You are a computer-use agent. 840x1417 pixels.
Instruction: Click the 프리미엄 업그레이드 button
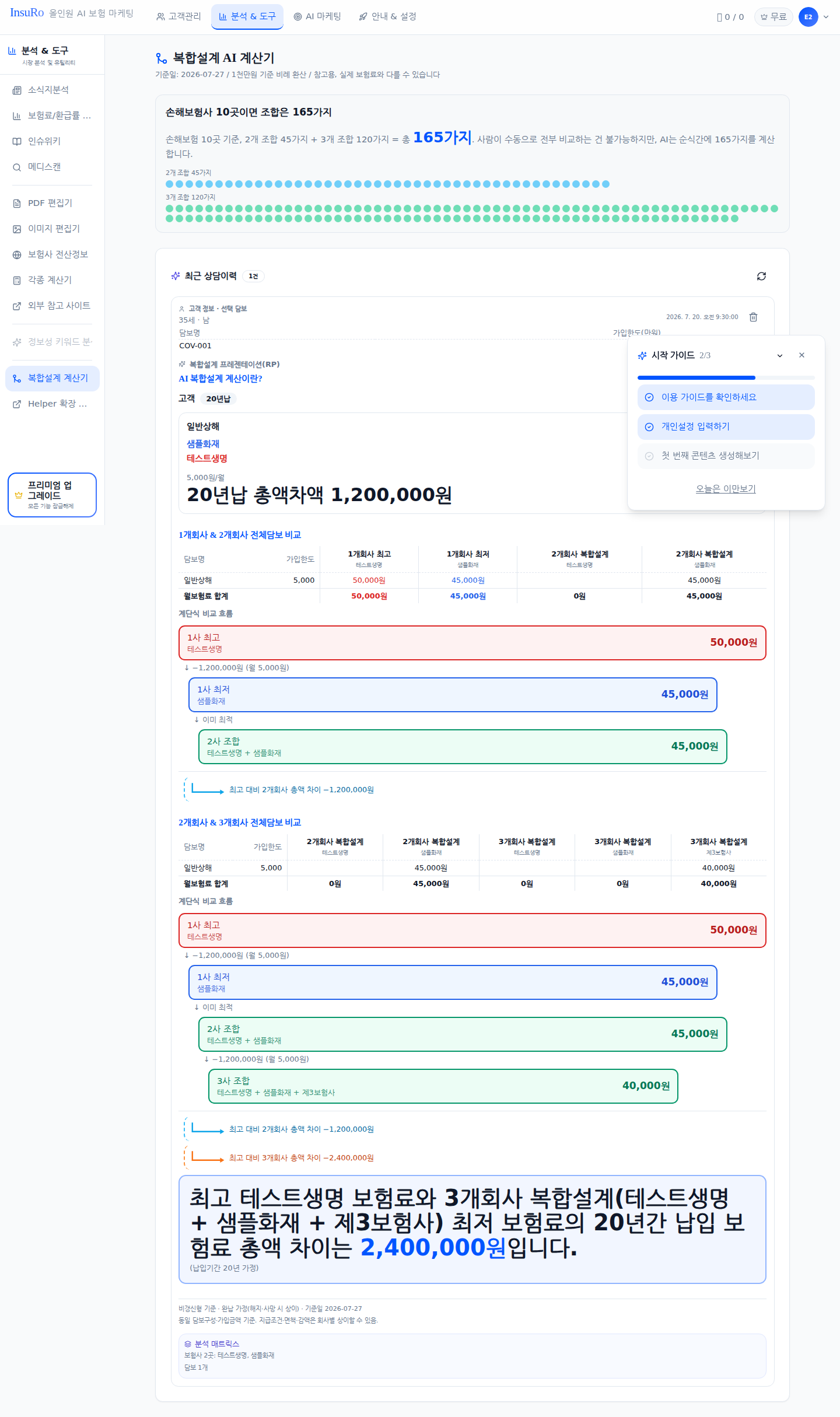(x=52, y=495)
